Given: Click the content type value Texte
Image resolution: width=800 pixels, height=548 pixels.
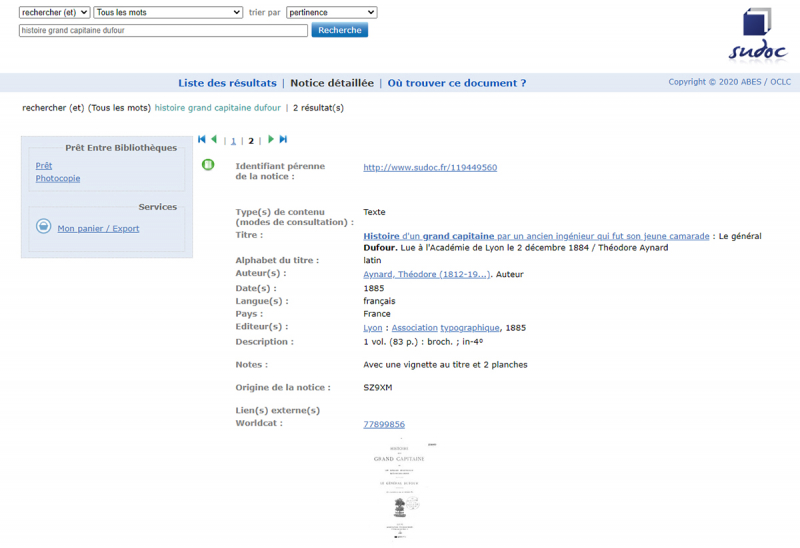Looking at the screenshot, I should [x=374, y=212].
